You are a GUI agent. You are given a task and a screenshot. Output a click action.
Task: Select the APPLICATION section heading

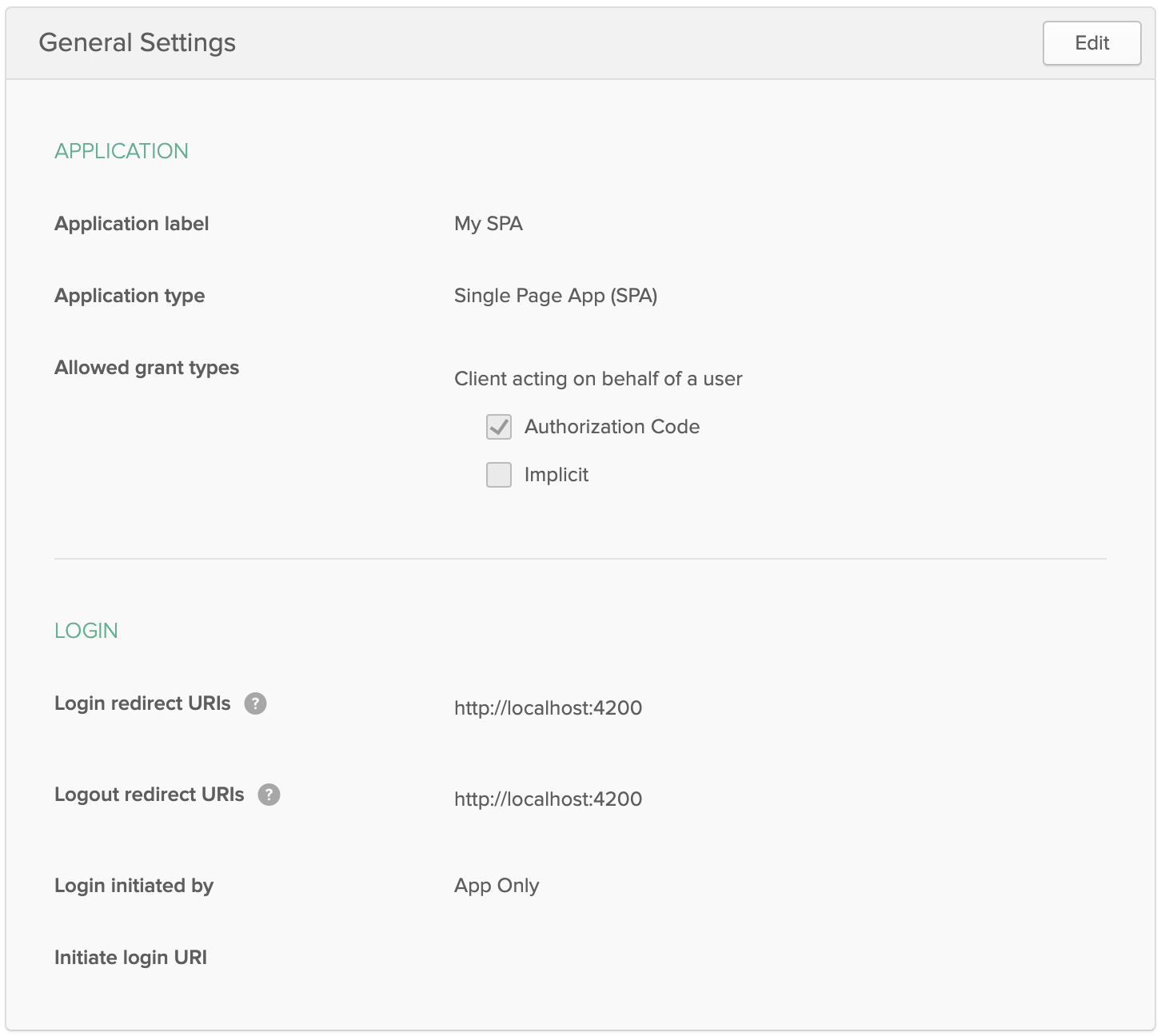122,151
